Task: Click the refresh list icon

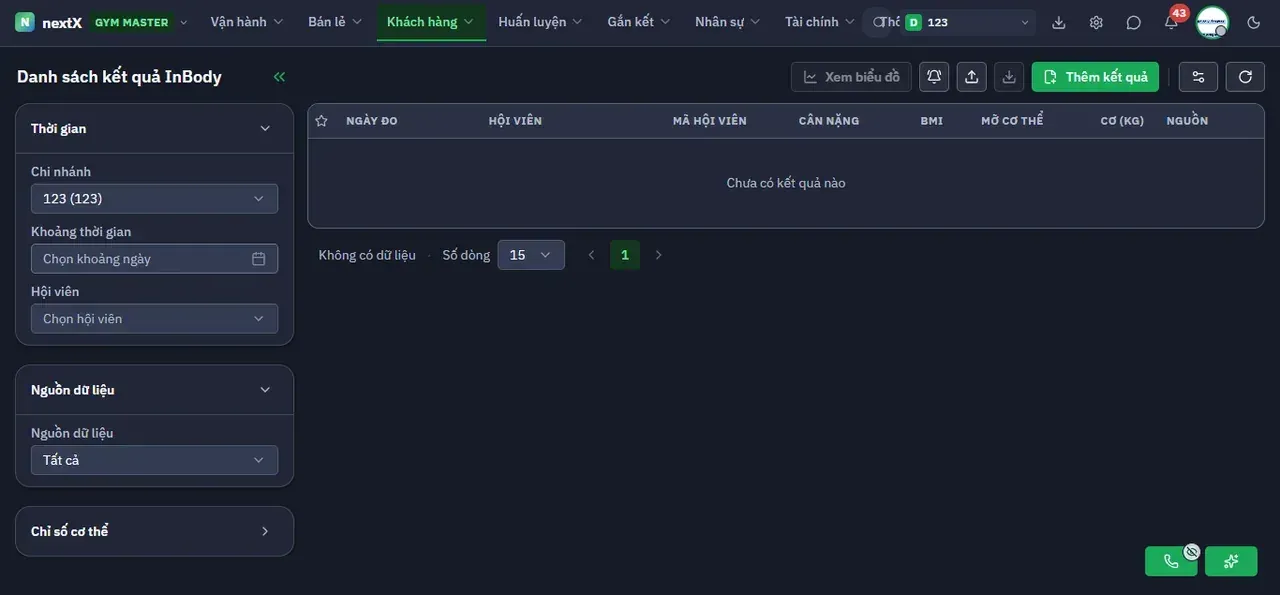Action: click(1245, 77)
